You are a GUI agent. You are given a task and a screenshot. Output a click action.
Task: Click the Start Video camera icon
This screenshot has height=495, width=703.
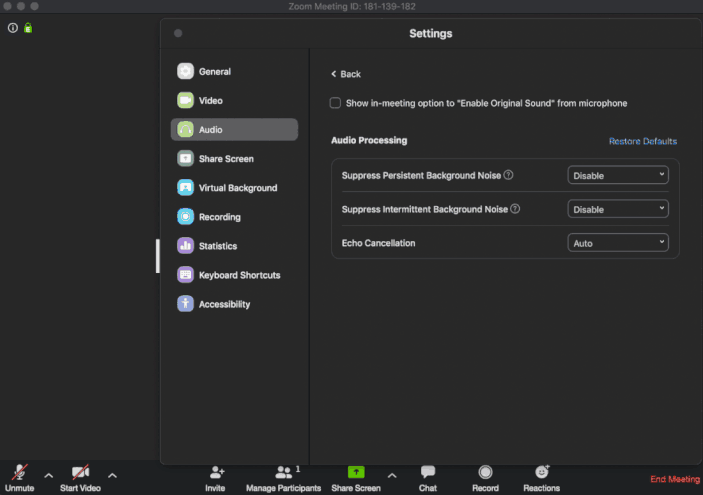coord(80,472)
